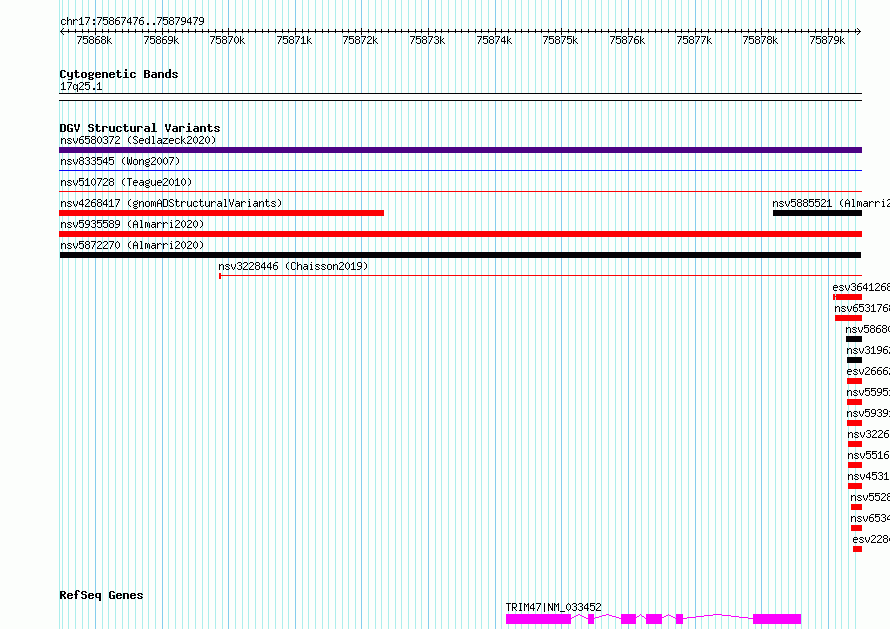Open the nsv5872270 (Almarri2020) label
The width and height of the screenshot is (890, 629).
click(132, 245)
